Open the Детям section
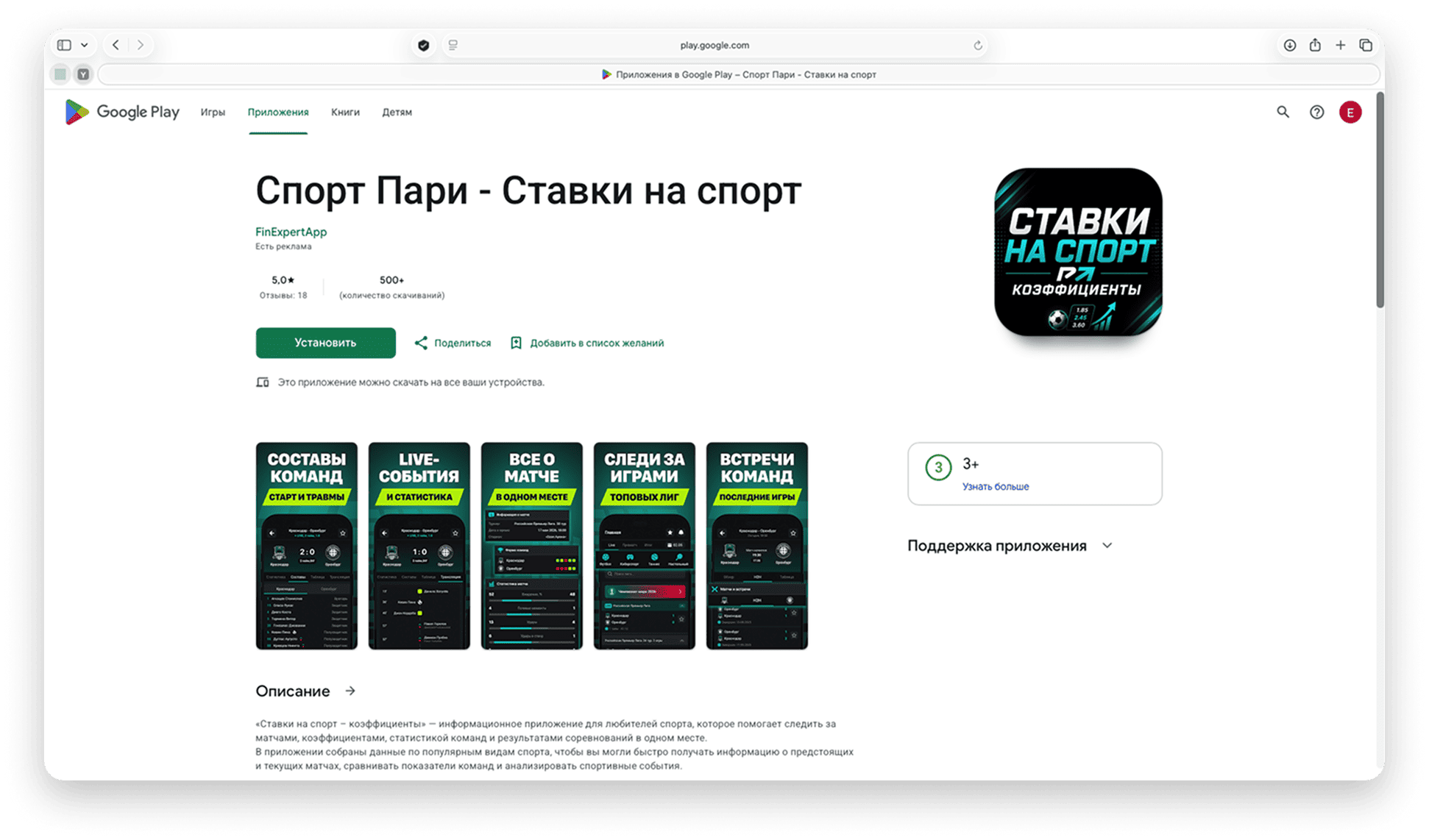Image resolution: width=1429 pixels, height=840 pixels. 397,112
